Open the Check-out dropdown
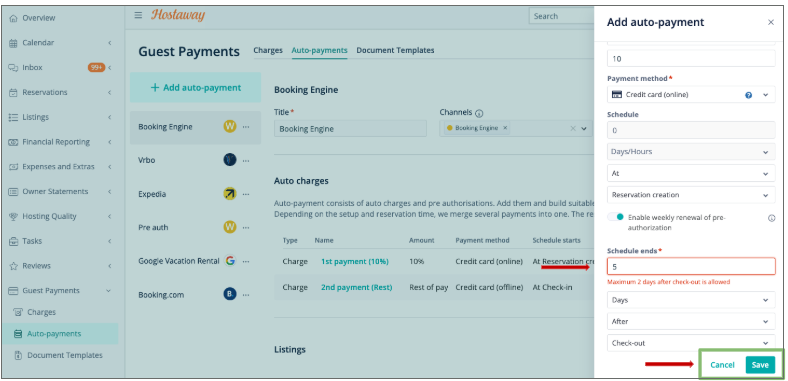 (691, 343)
